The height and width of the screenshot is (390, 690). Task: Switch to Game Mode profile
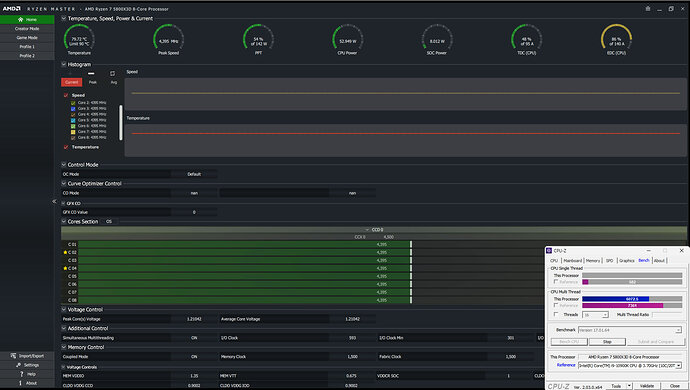pos(27,37)
